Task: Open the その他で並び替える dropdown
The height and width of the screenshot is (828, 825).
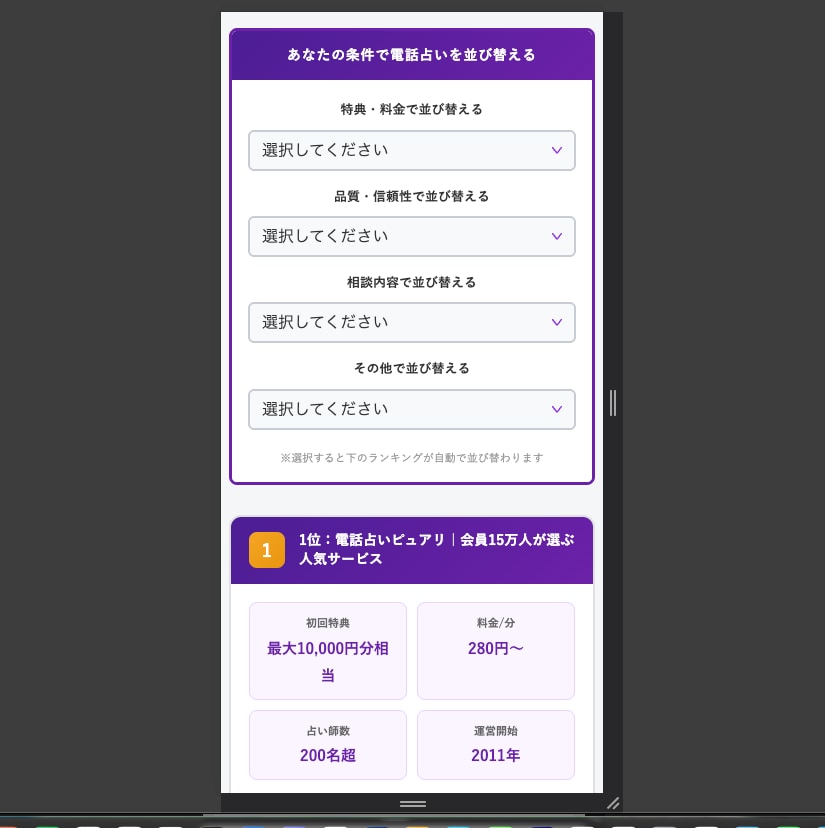Action: coord(411,409)
